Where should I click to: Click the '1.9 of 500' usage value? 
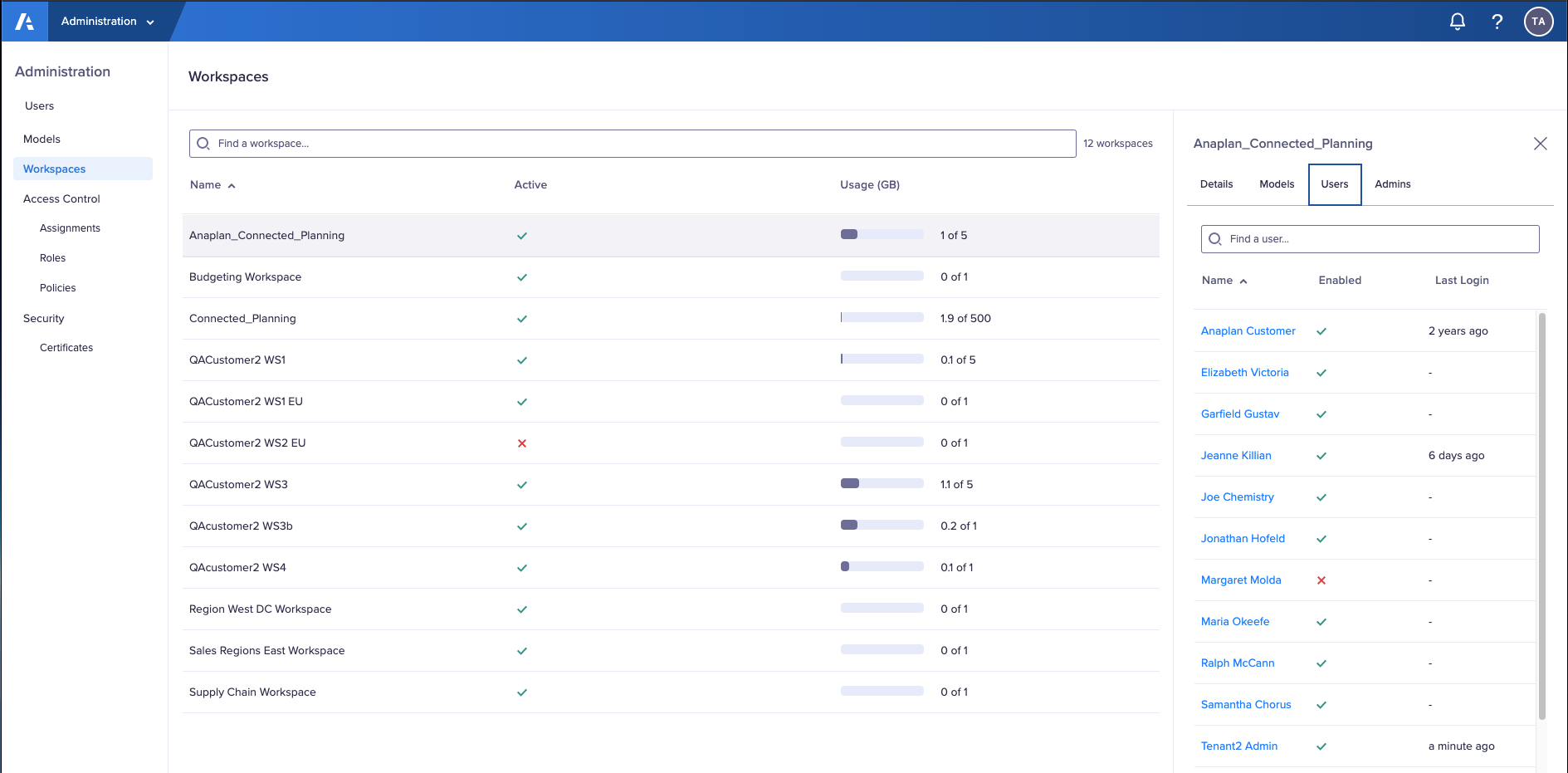[965, 319]
